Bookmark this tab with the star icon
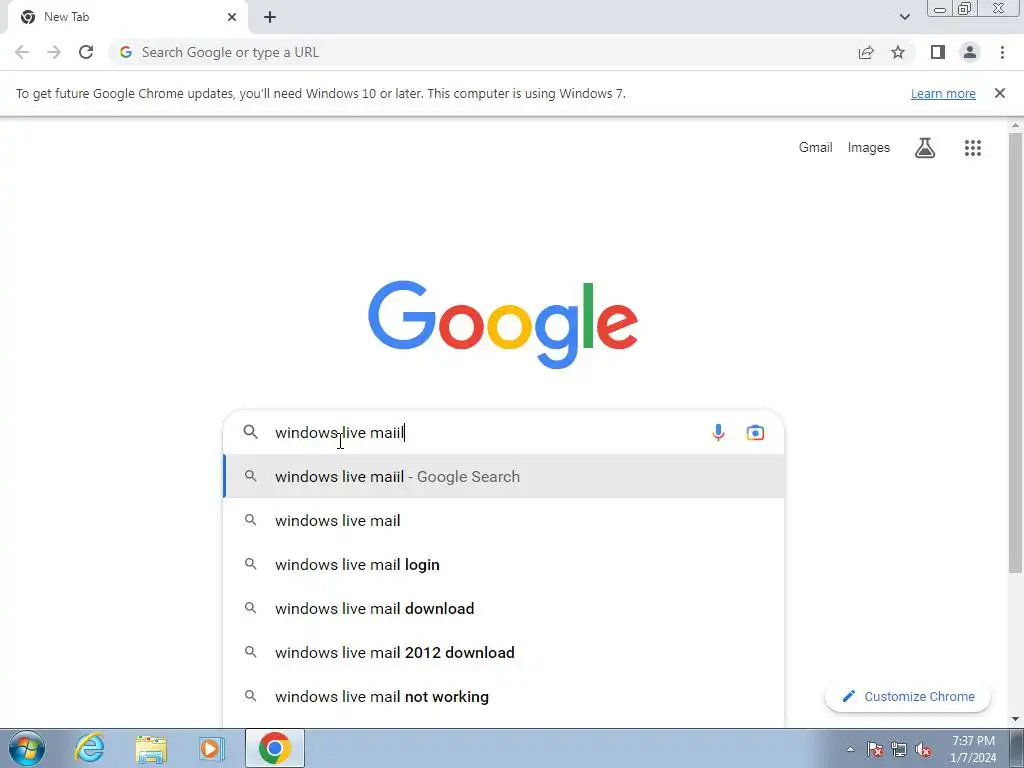Screen dimensions: 1024x768 pos(898,52)
